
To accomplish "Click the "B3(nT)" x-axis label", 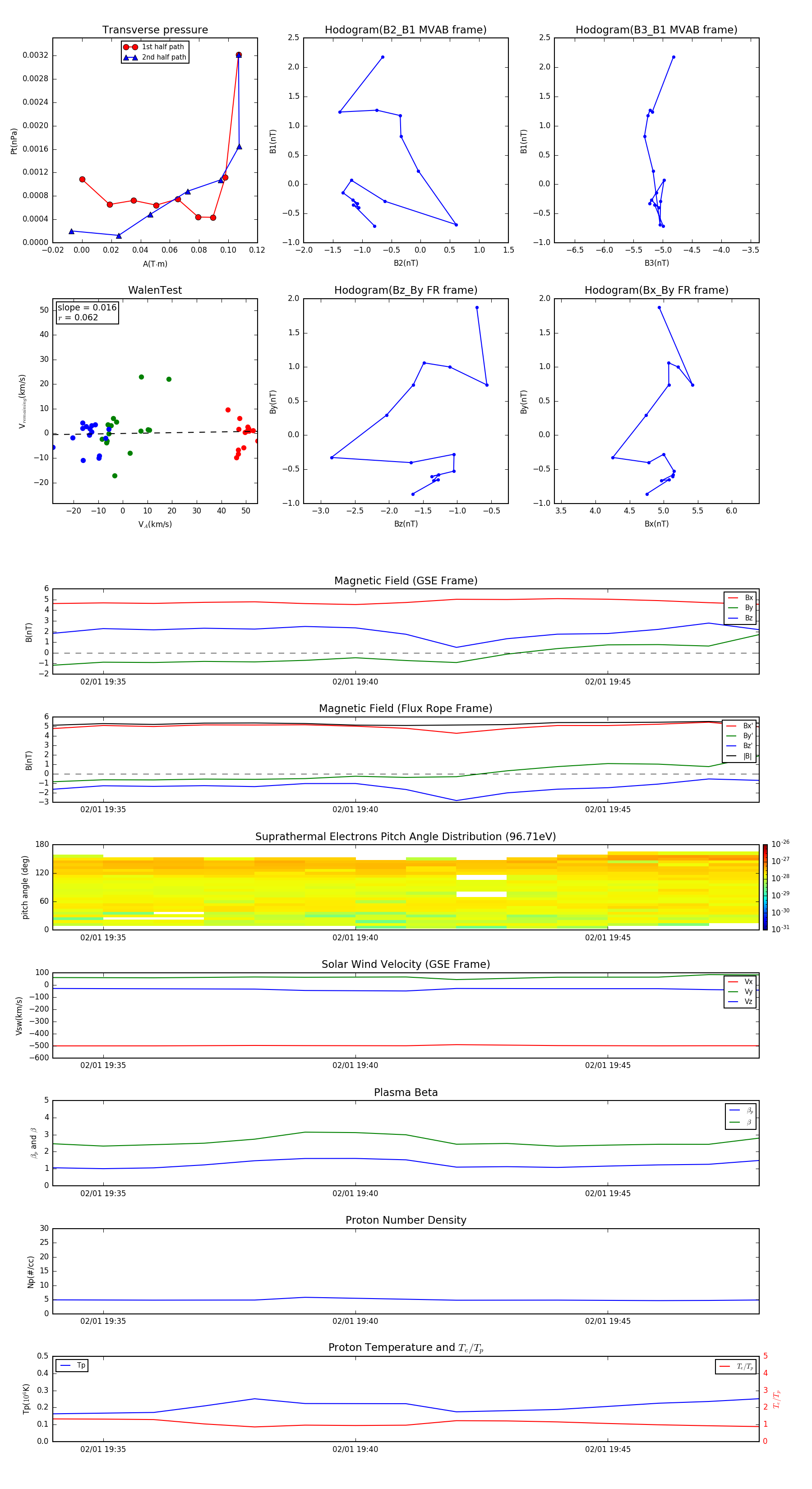I will pos(656,263).
